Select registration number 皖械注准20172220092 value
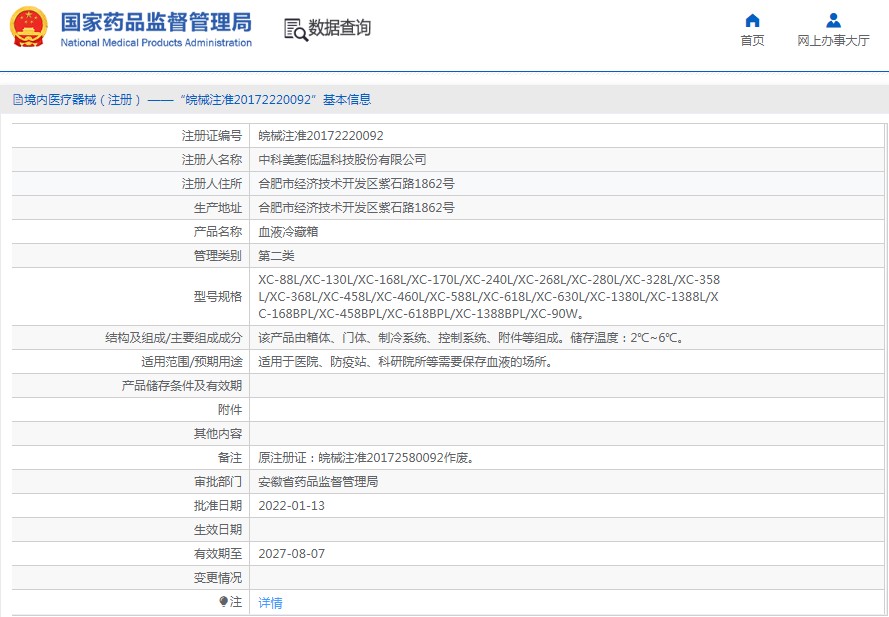 pyautogui.click(x=321, y=136)
